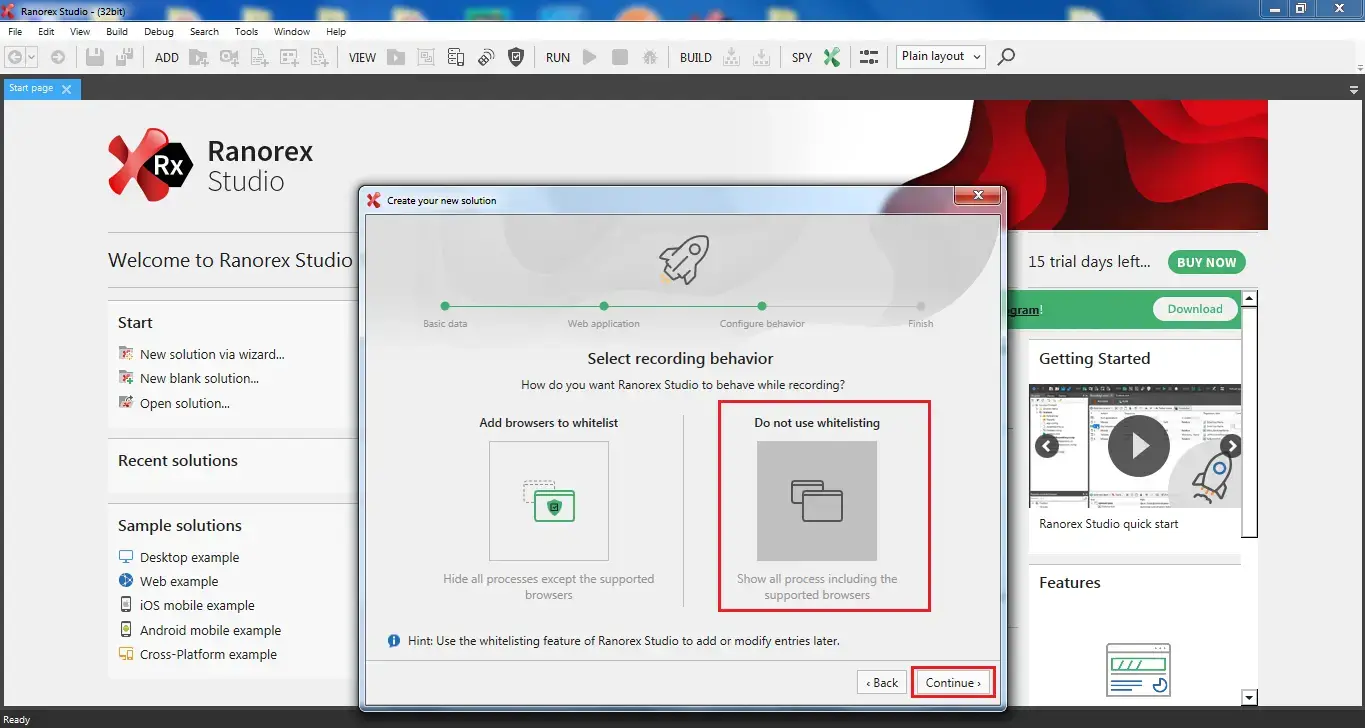
Task: Open the search magnifier in the toolbar
Action: coord(1006,57)
